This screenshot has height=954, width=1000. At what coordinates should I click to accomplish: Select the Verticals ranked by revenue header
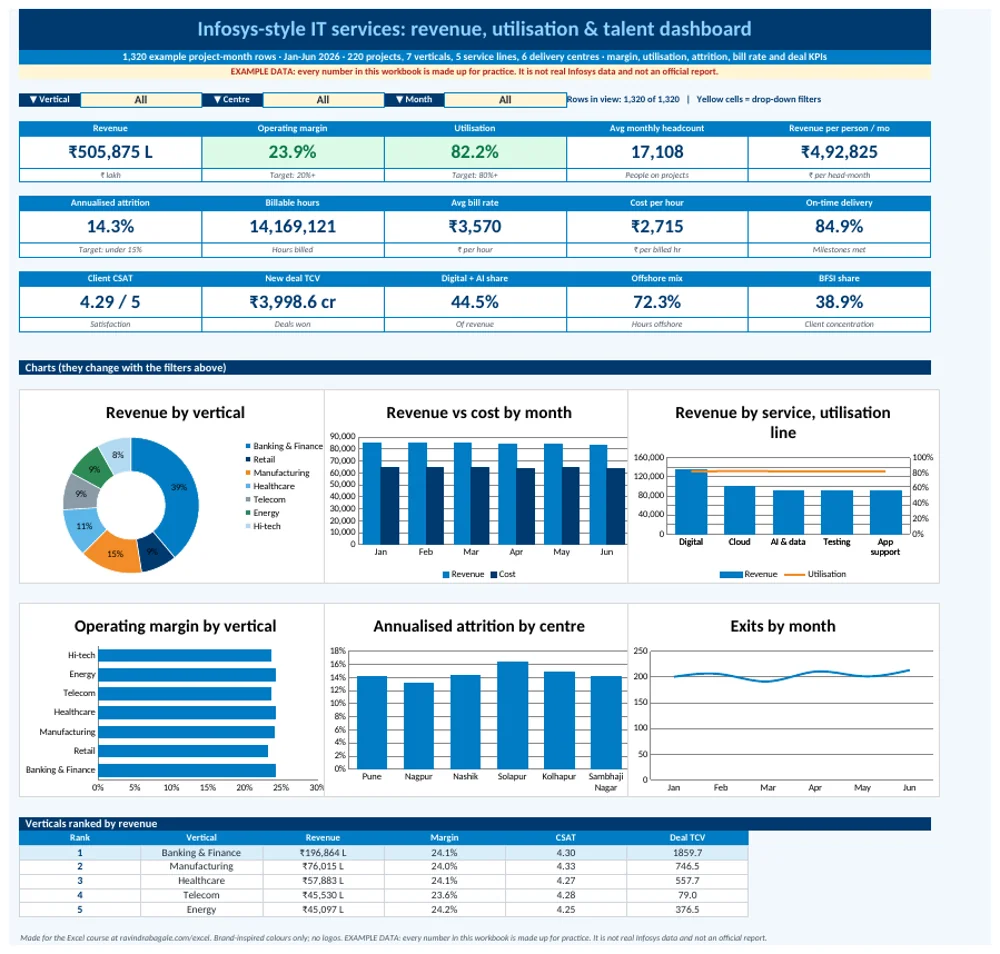(x=474, y=823)
